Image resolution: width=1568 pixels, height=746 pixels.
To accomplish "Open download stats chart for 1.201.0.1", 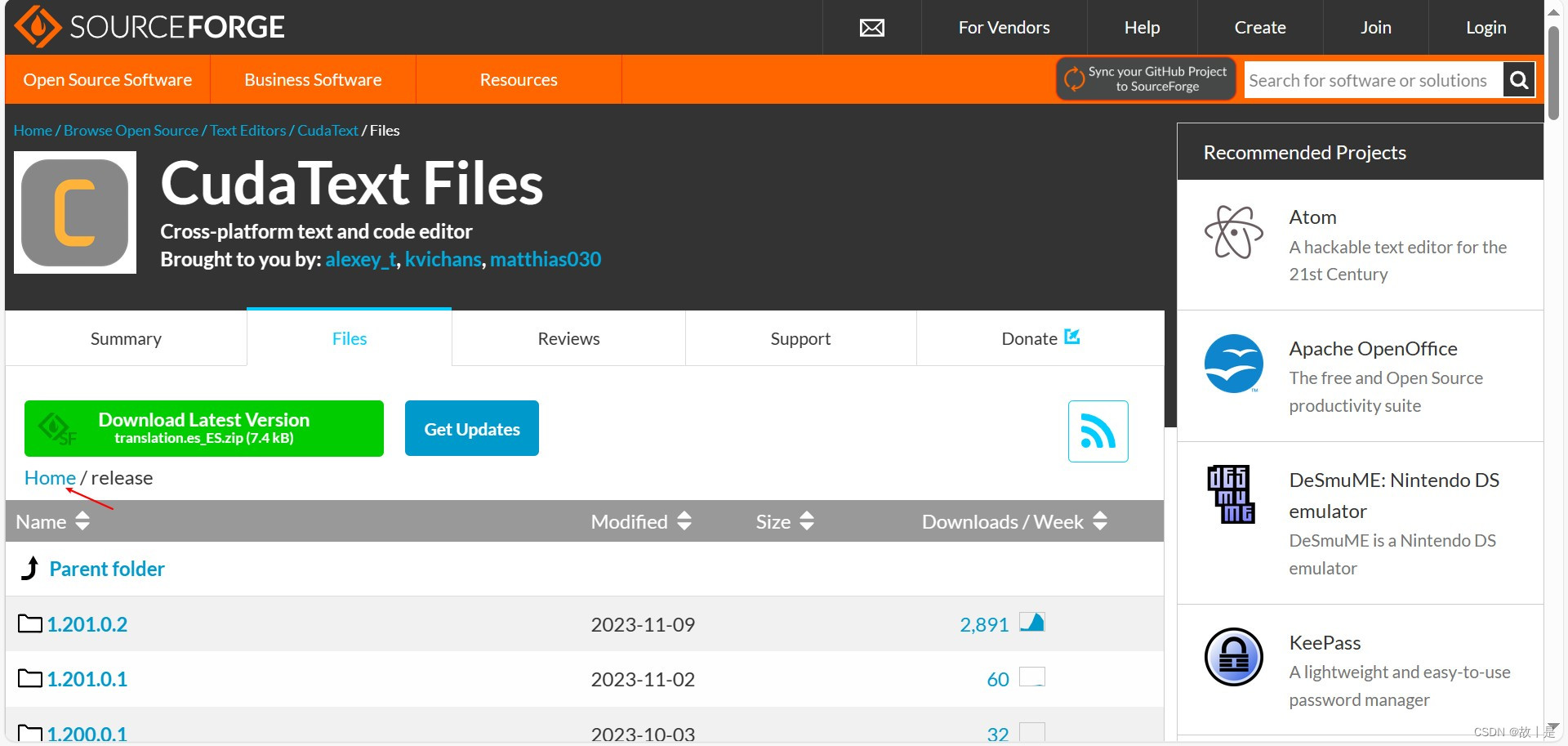I will (x=1032, y=677).
